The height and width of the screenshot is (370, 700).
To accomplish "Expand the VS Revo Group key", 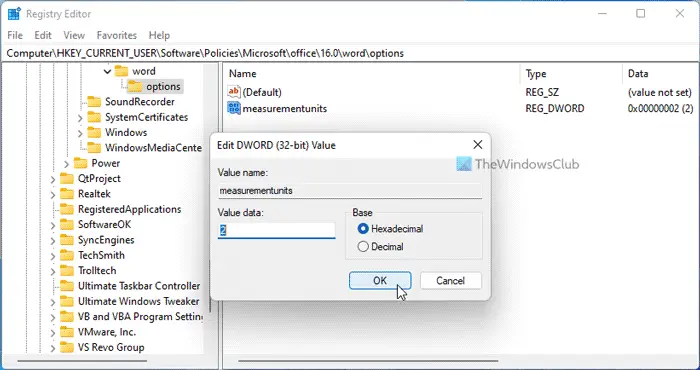I will [x=53, y=348].
